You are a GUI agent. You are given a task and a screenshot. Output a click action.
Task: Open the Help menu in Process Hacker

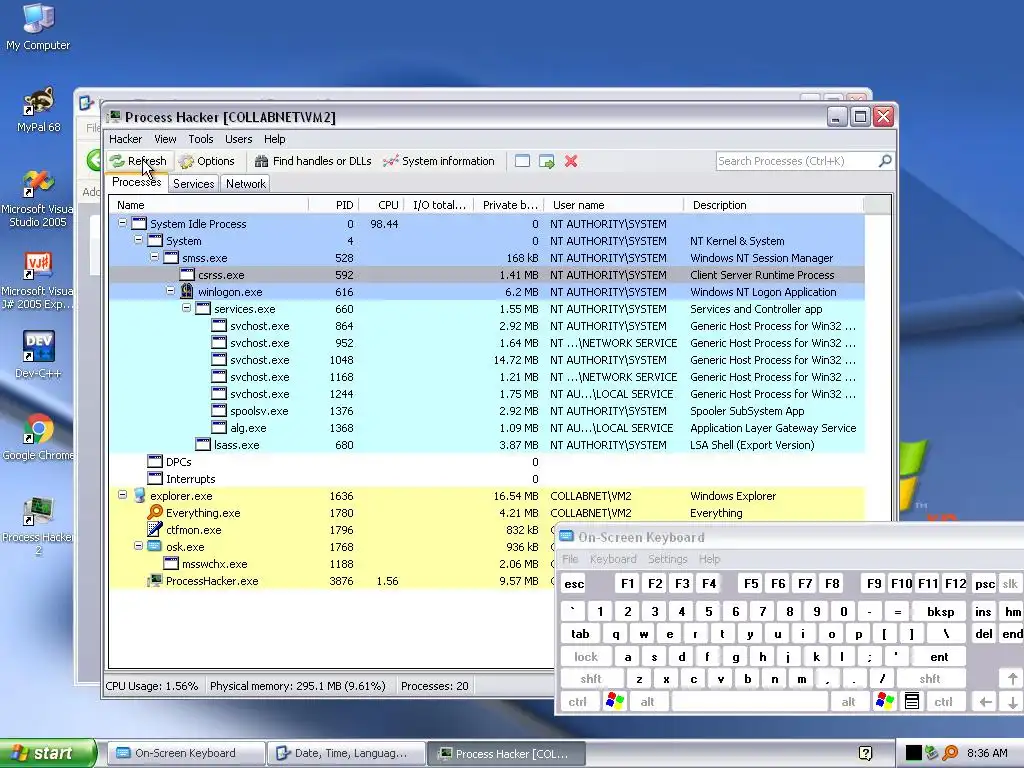coord(274,139)
